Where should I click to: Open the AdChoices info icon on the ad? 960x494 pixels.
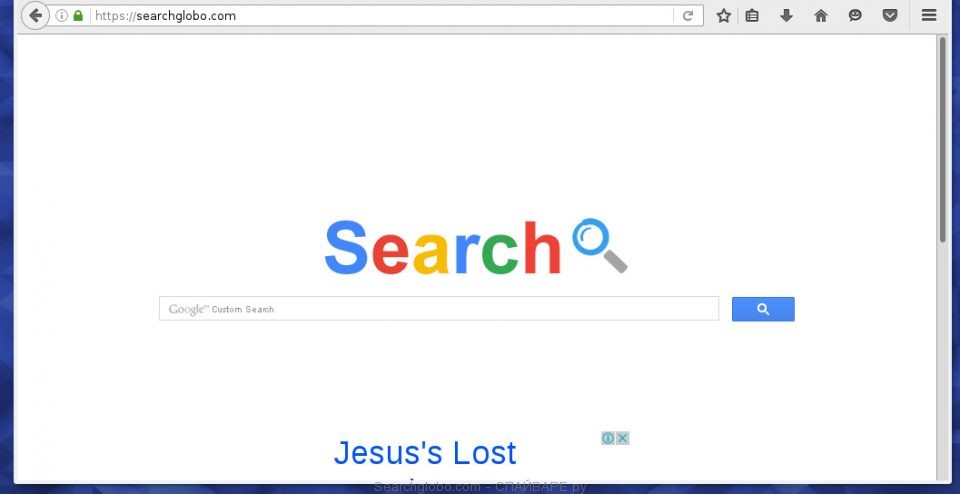point(608,438)
